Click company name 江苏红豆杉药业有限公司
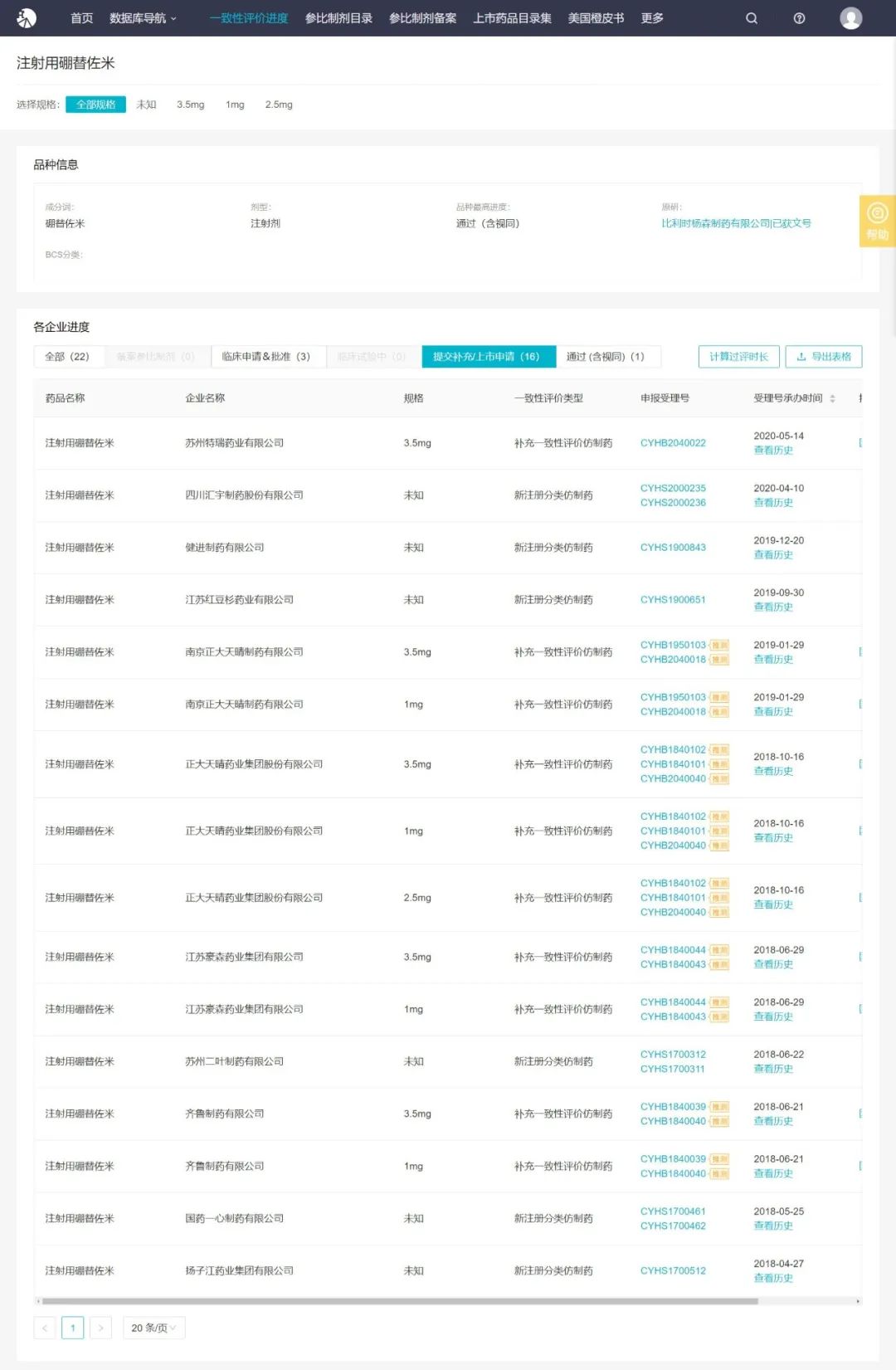The height and width of the screenshot is (1370, 896). tap(239, 600)
